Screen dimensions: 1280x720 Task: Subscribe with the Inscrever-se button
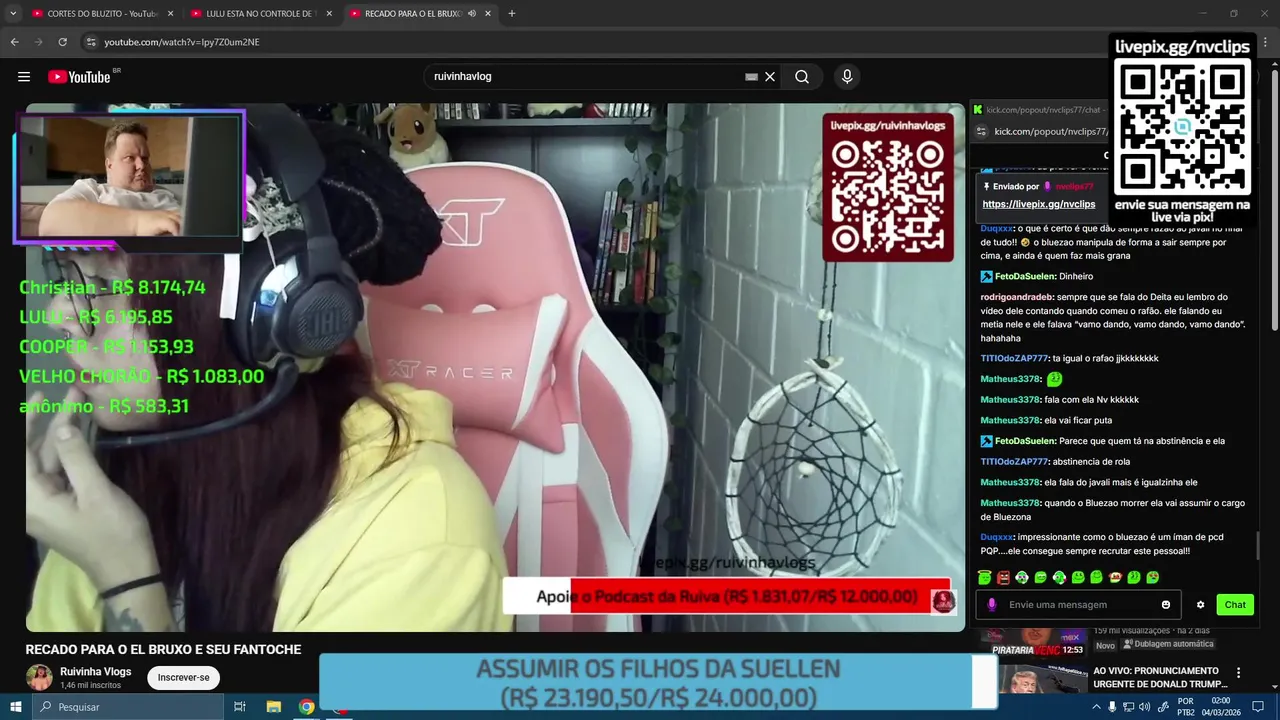click(x=183, y=677)
